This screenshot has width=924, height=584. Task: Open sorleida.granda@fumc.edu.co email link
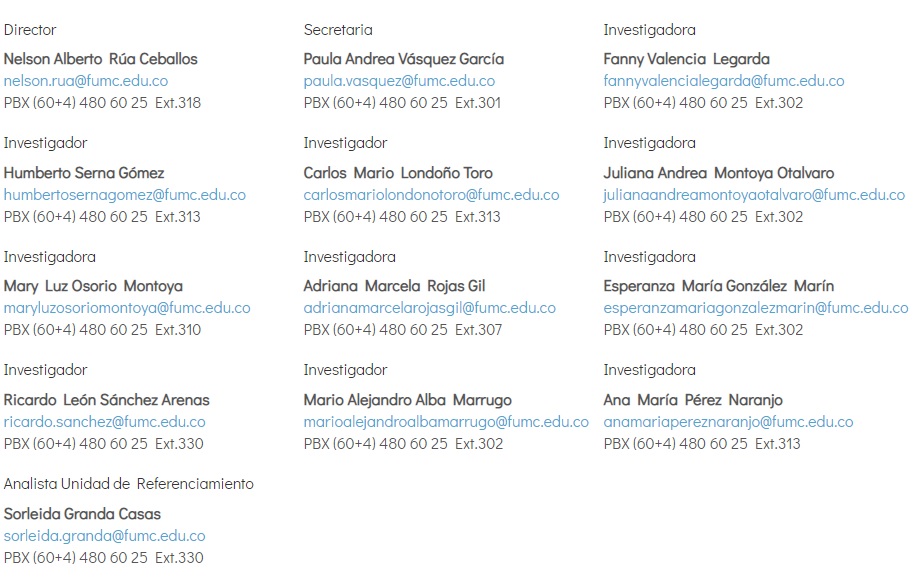(x=104, y=536)
